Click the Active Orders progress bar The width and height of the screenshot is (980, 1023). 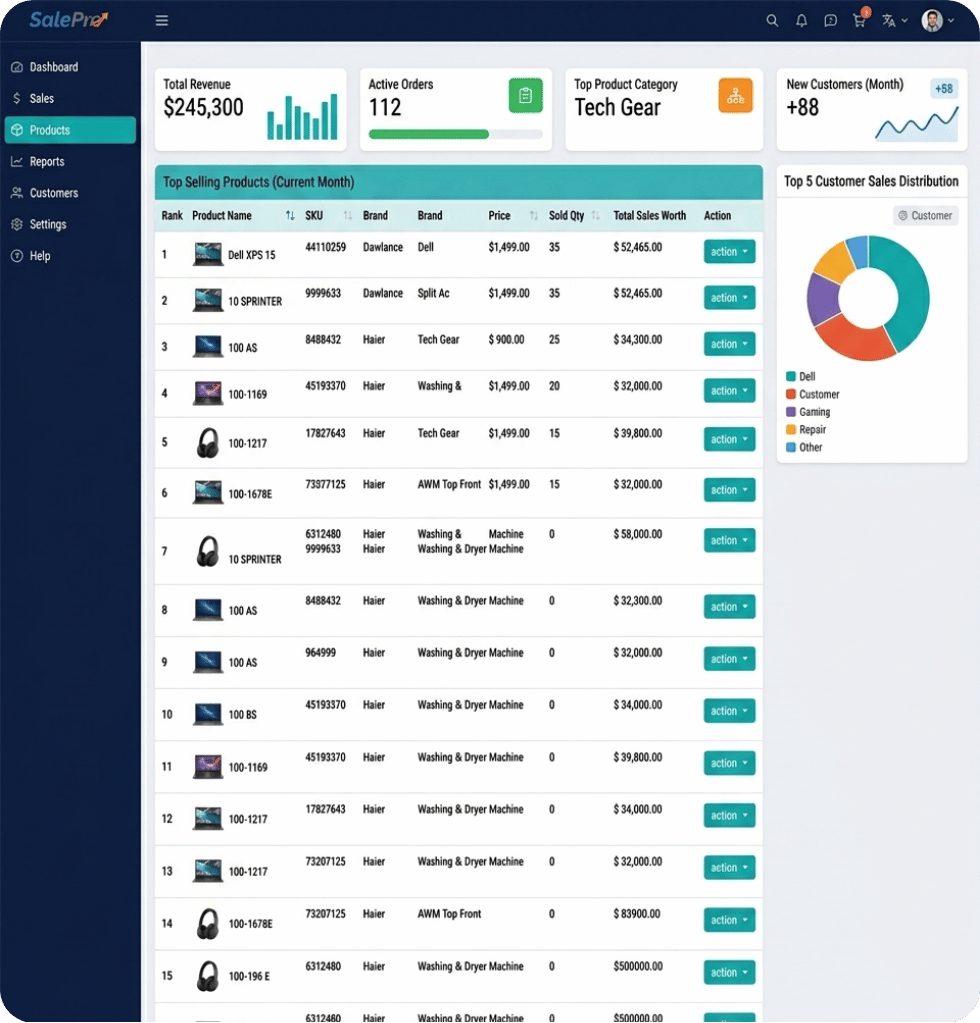point(455,134)
